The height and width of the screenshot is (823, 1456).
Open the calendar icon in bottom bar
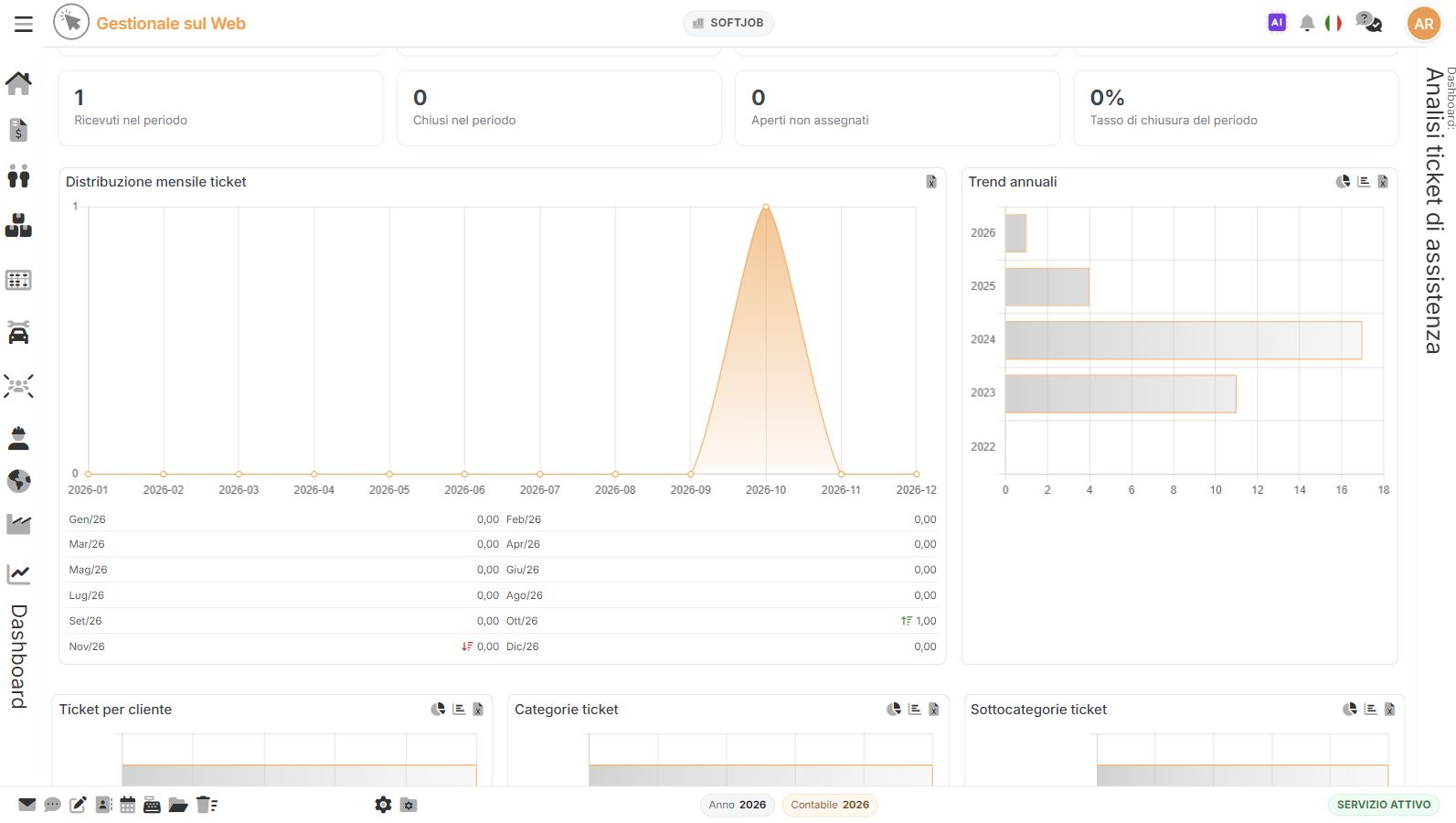[128, 805]
